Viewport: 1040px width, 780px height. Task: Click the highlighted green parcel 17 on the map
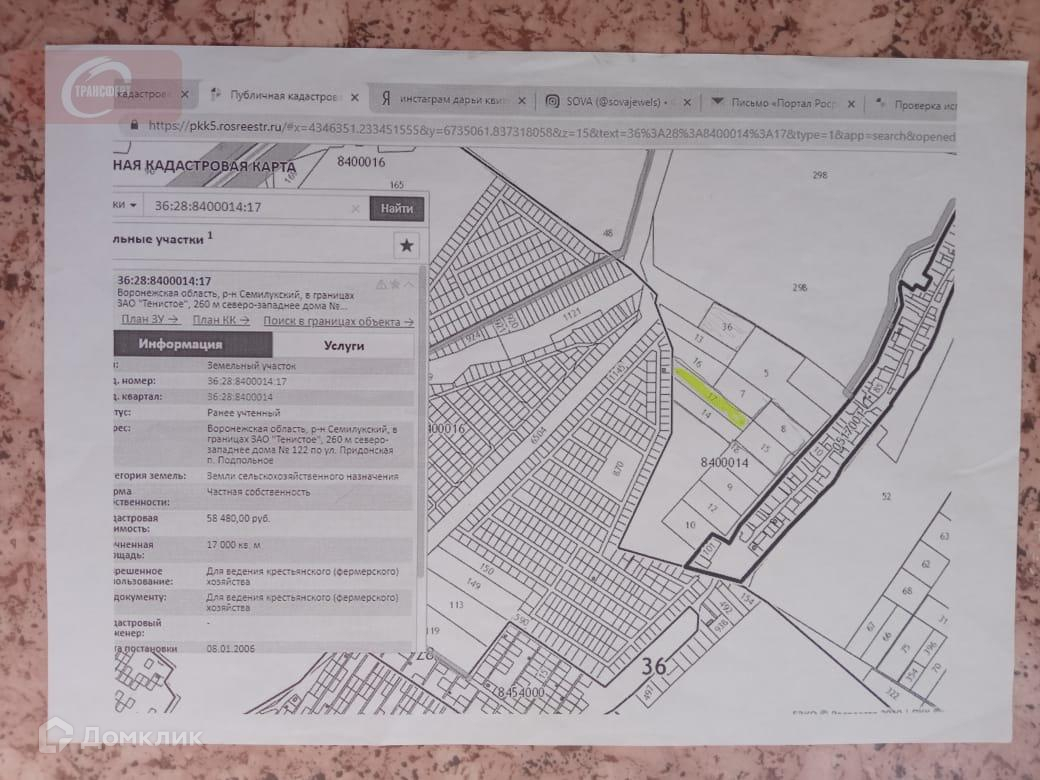pyautogui.click(x=710, y=397)
